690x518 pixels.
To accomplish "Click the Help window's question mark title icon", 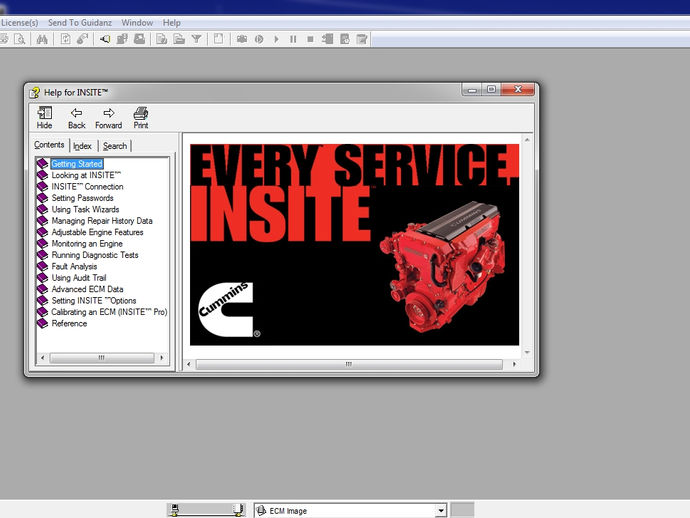I will (x=34, y=93).
